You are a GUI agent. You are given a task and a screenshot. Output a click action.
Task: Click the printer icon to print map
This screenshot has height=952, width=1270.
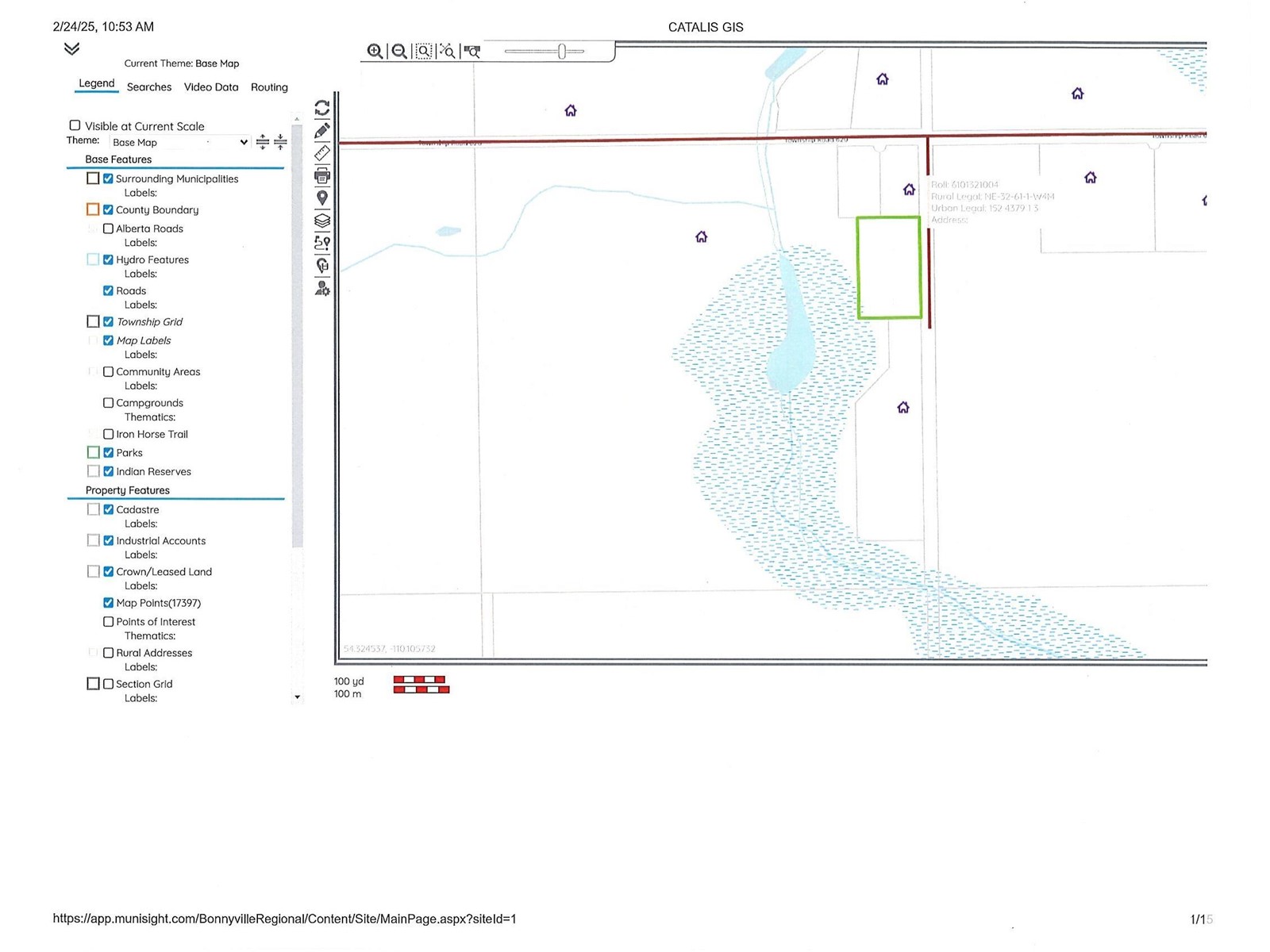(322, 175)
